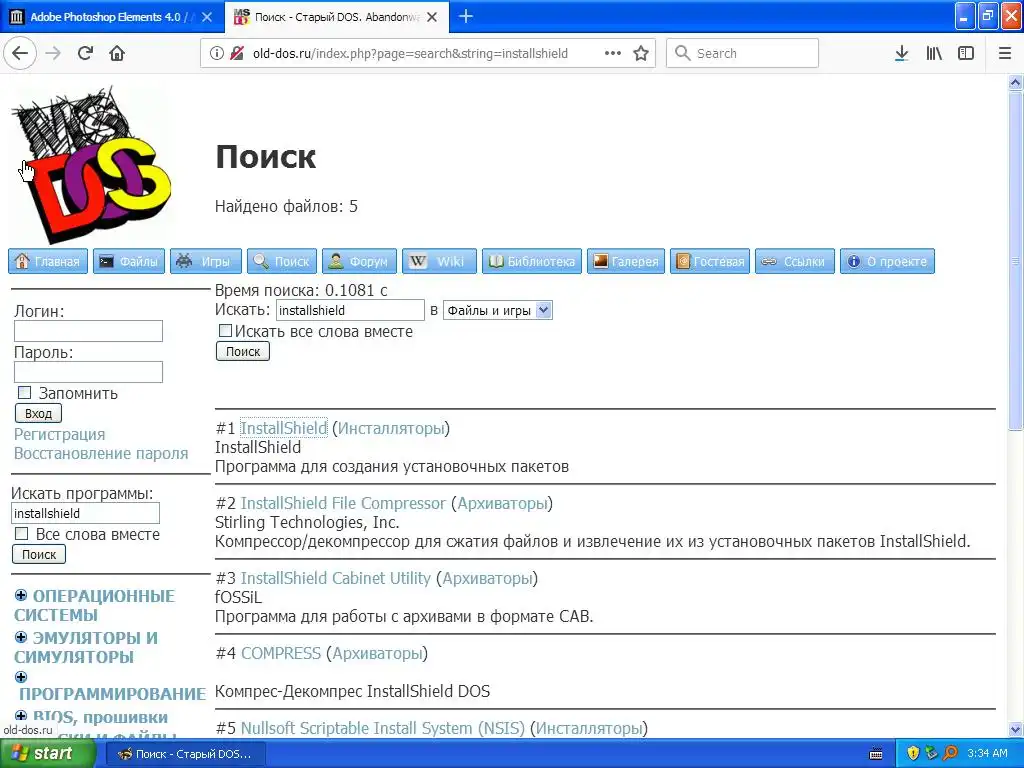This screenshot has width=1024, height=768.
Task: Select the Поиск taskbar window button
Action: (x=184, y=754)
